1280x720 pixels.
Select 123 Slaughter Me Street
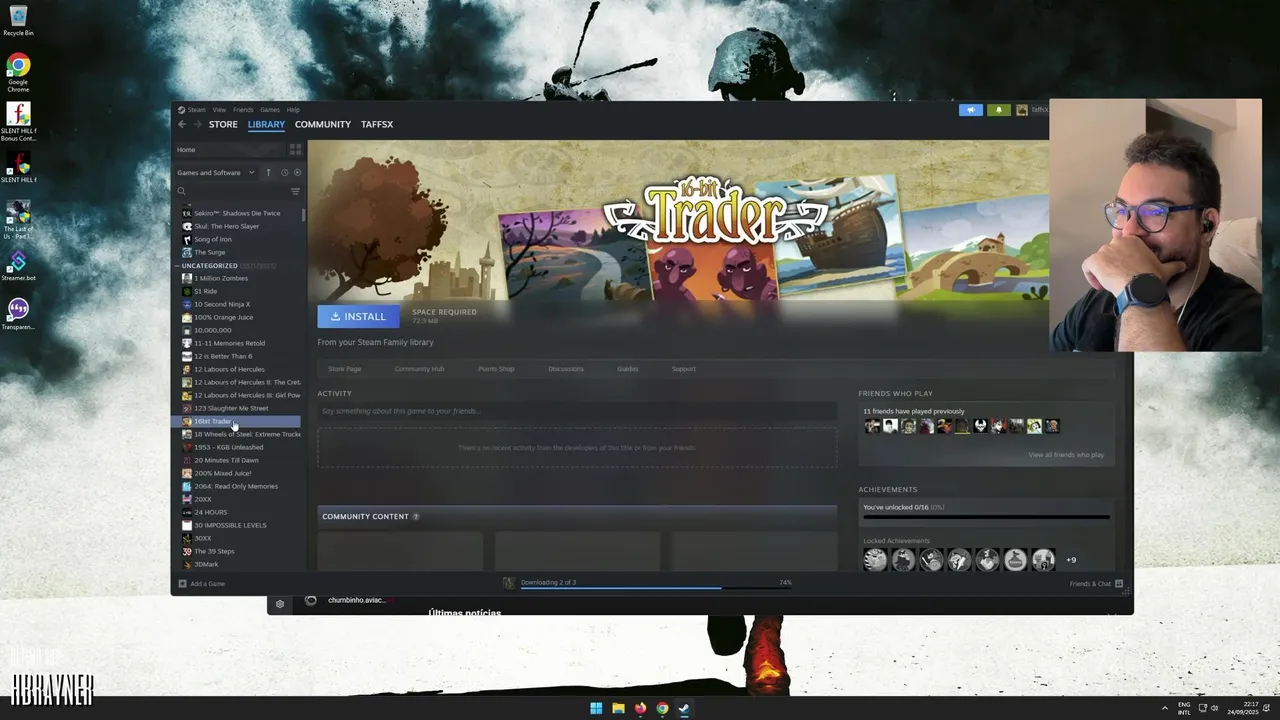[231, 408]
